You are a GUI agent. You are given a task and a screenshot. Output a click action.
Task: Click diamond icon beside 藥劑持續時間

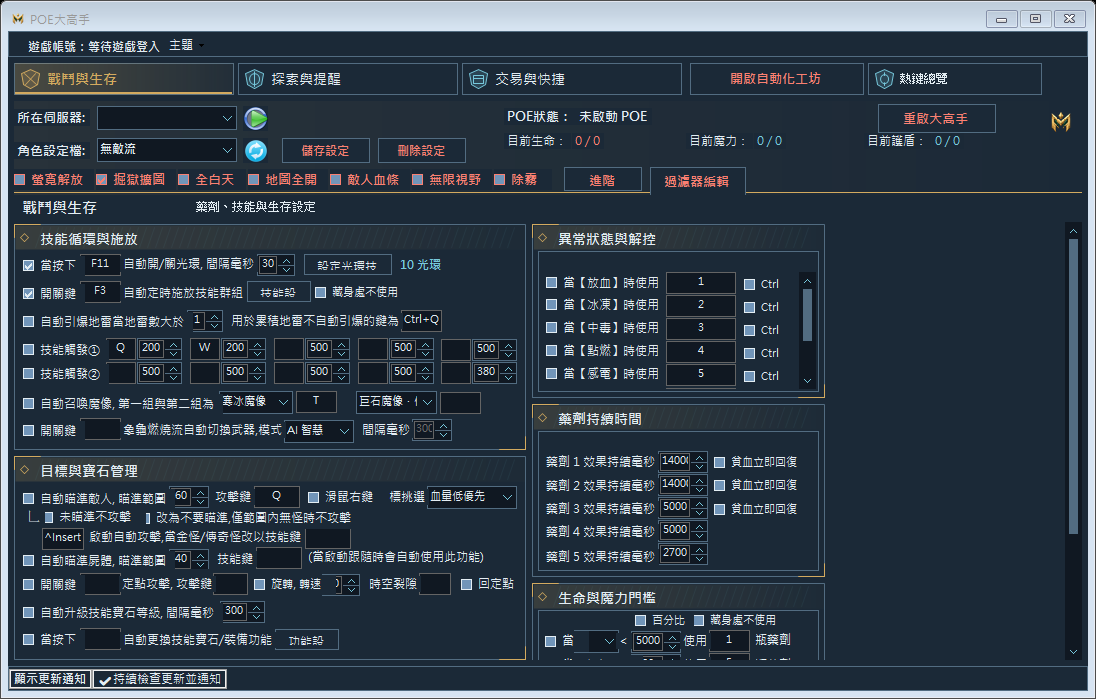[x=542, y=418]
